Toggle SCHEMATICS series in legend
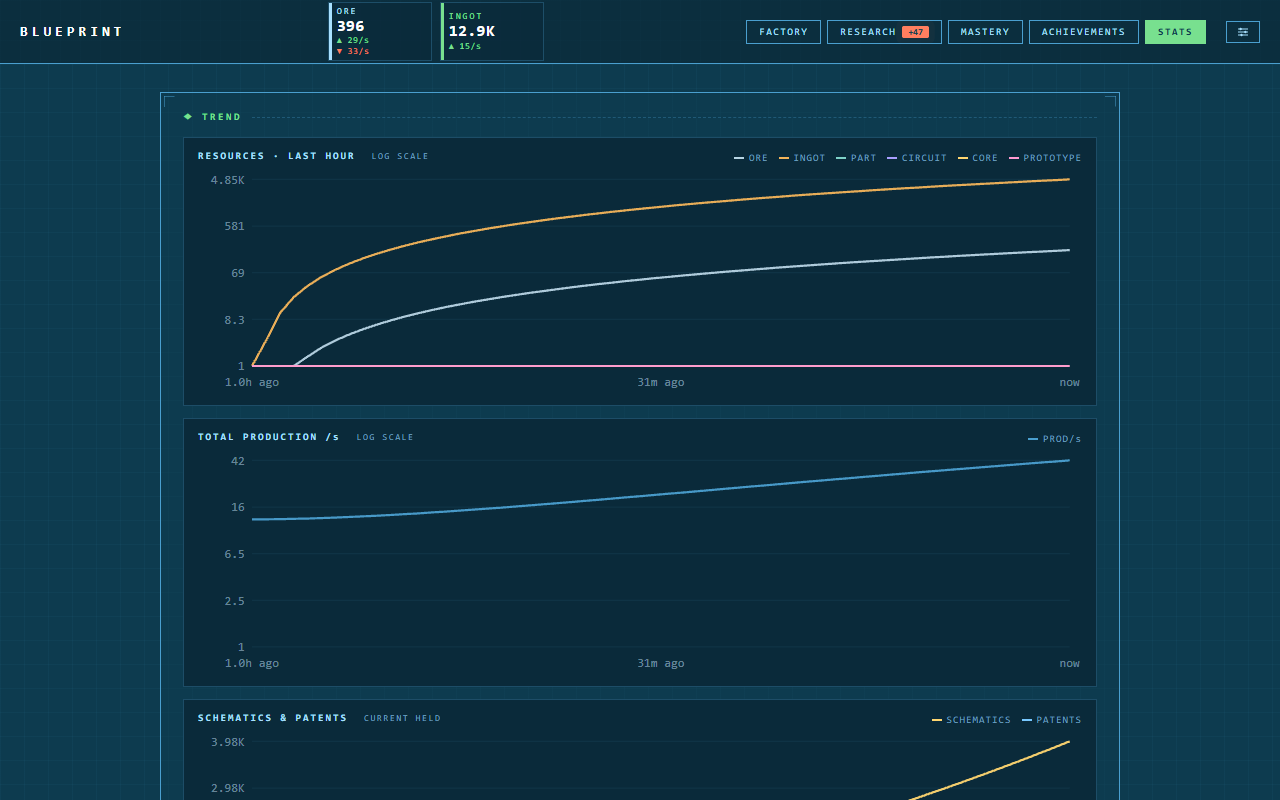The width and height of the screenshot is (1280, 800). [x=971, y=720]
